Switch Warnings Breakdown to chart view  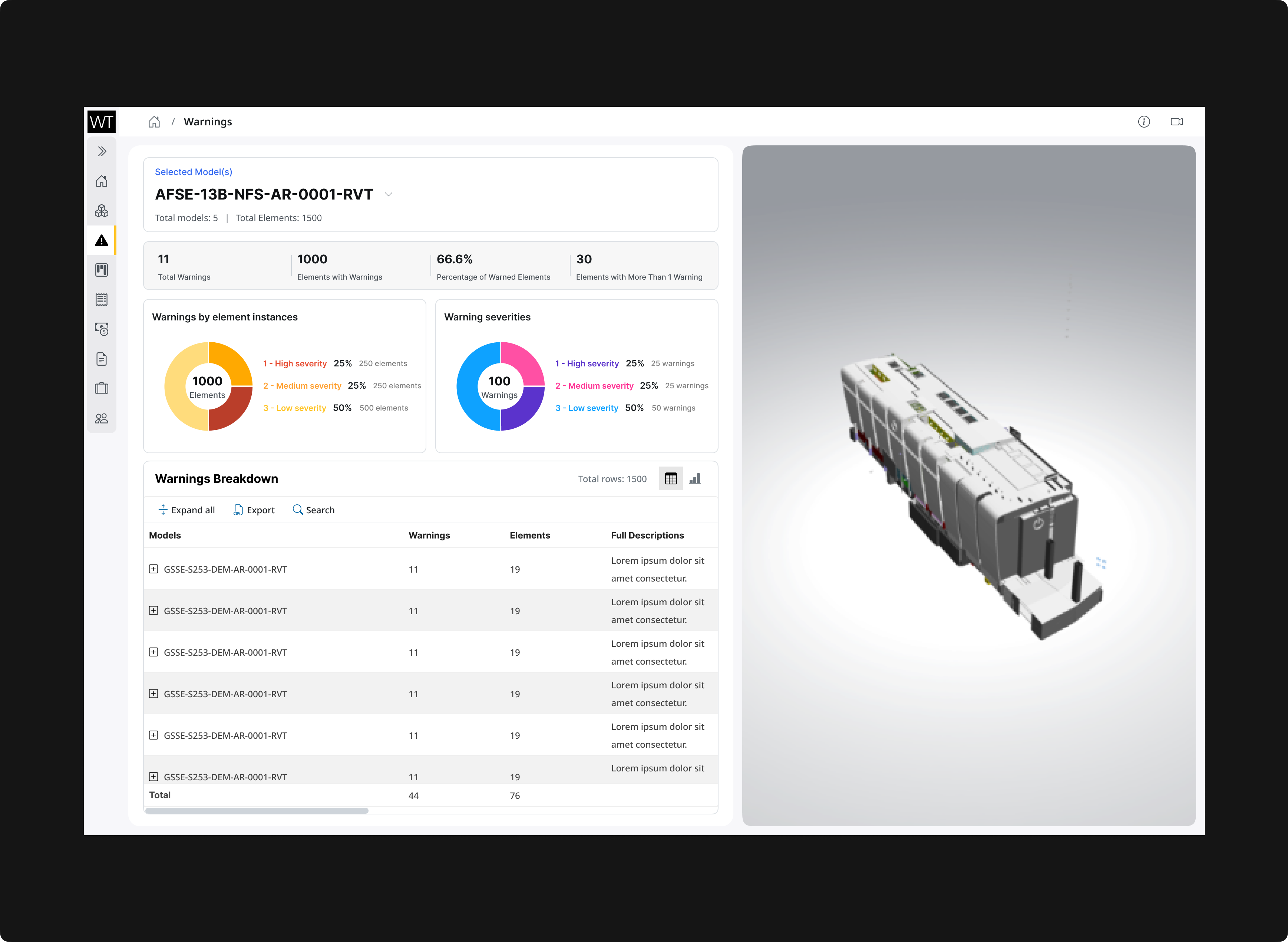(695, 478)
